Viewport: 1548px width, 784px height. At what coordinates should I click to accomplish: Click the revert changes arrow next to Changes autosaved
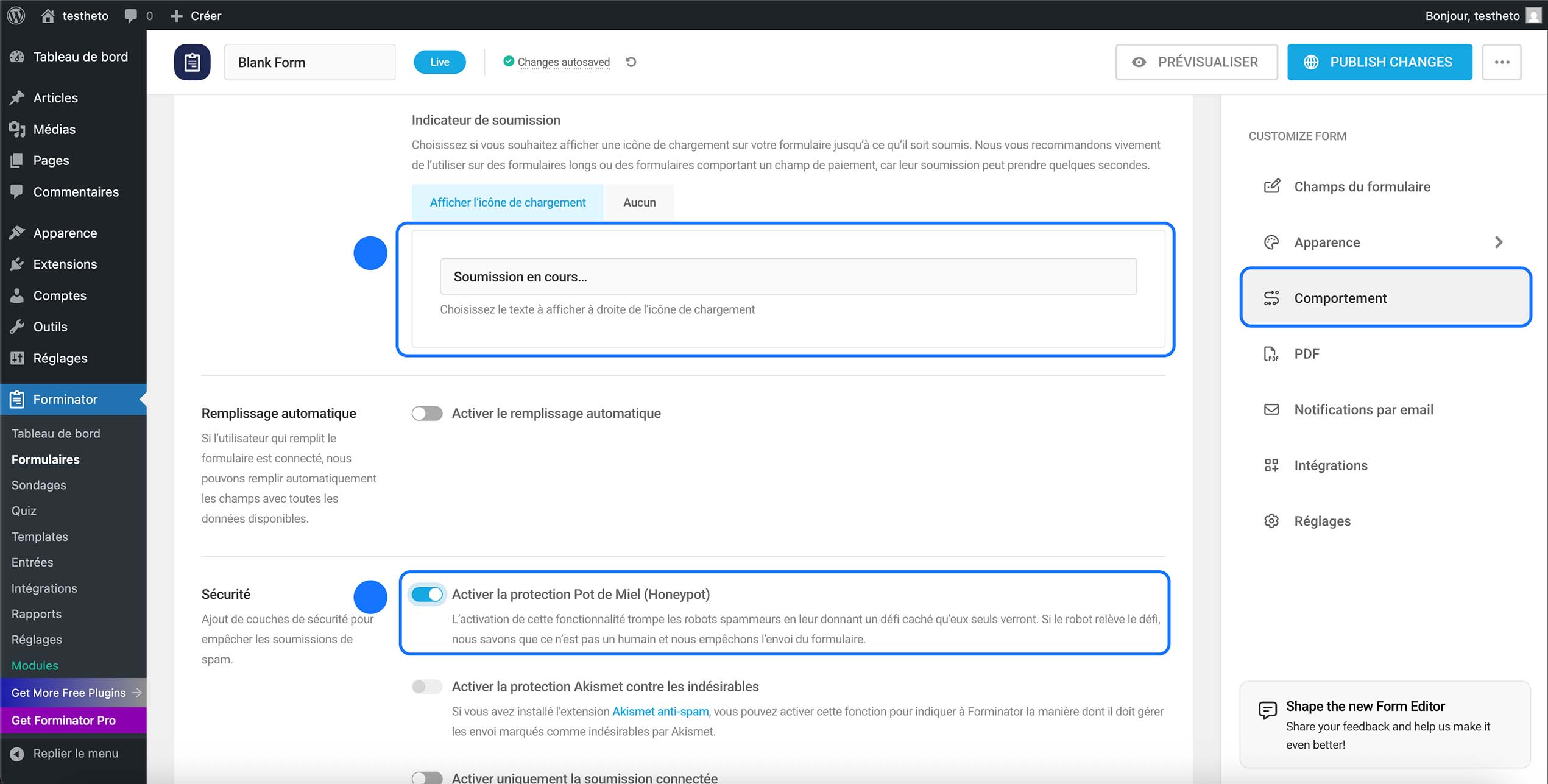coord(631,62)
